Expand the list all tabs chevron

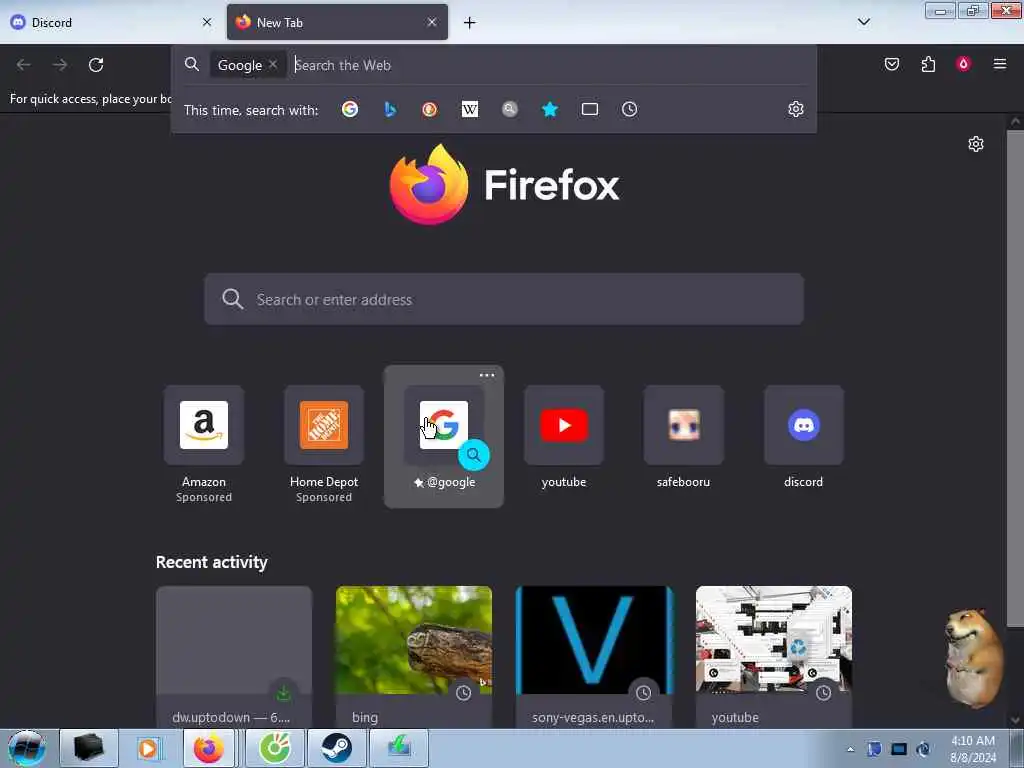click(x=864, y=22)
